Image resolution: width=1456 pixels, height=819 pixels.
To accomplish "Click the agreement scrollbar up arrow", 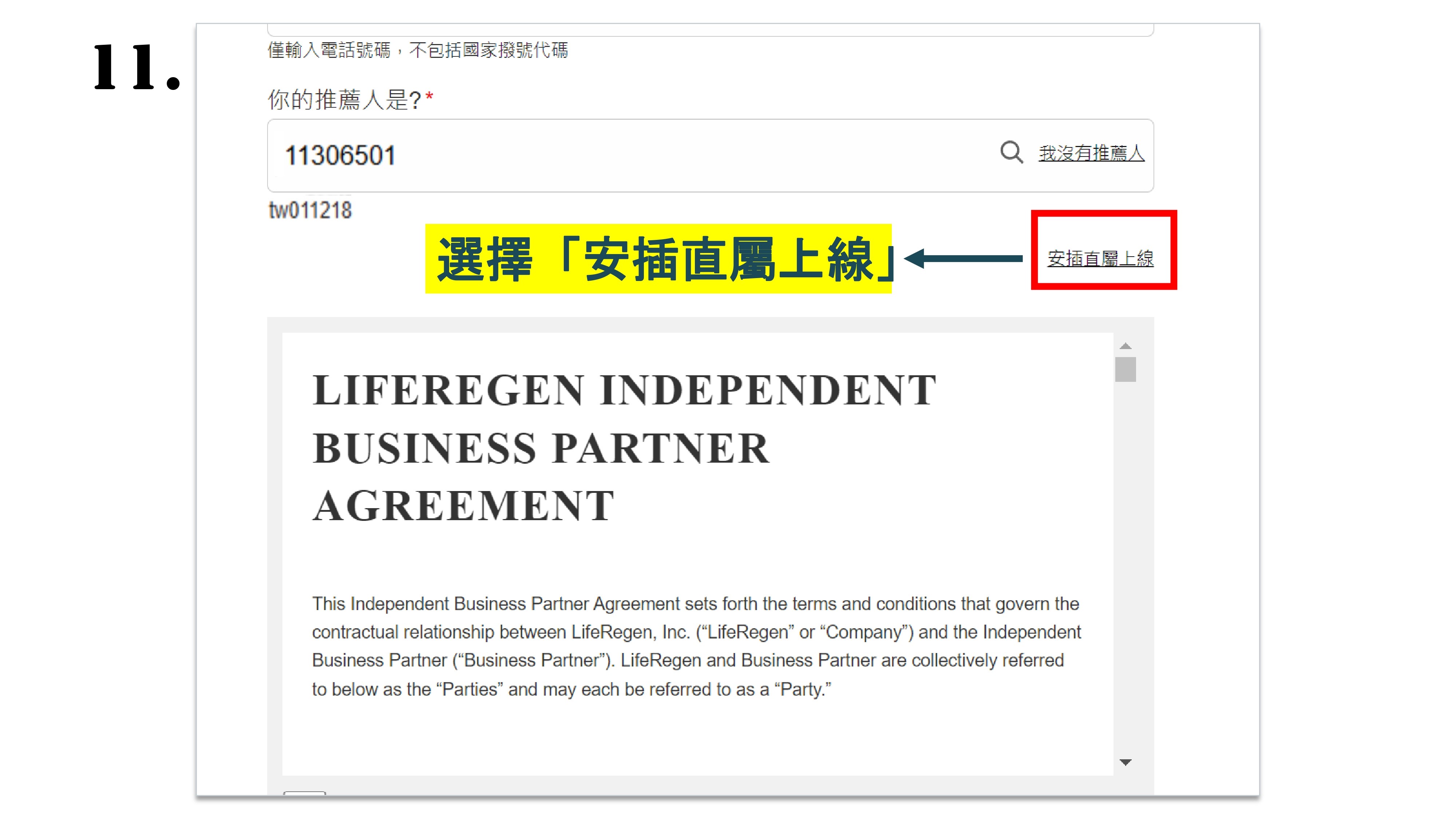I will point(1125,346).
